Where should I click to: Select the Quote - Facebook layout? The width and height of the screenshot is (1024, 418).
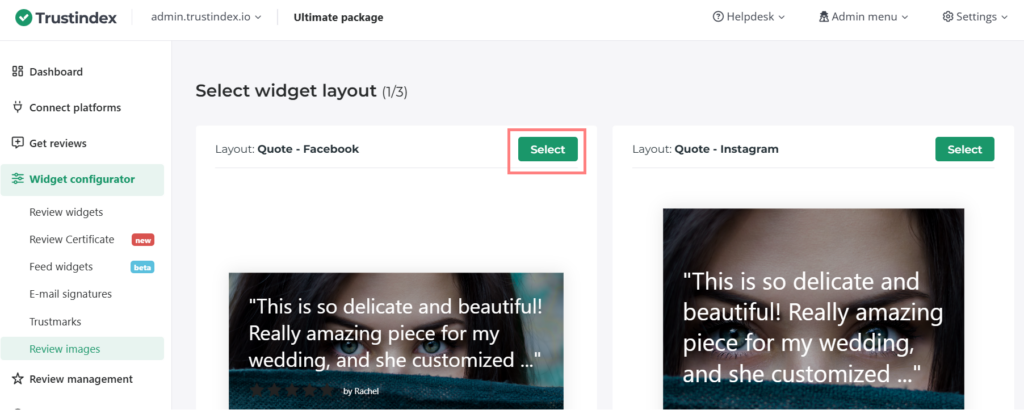click(547, 149)
